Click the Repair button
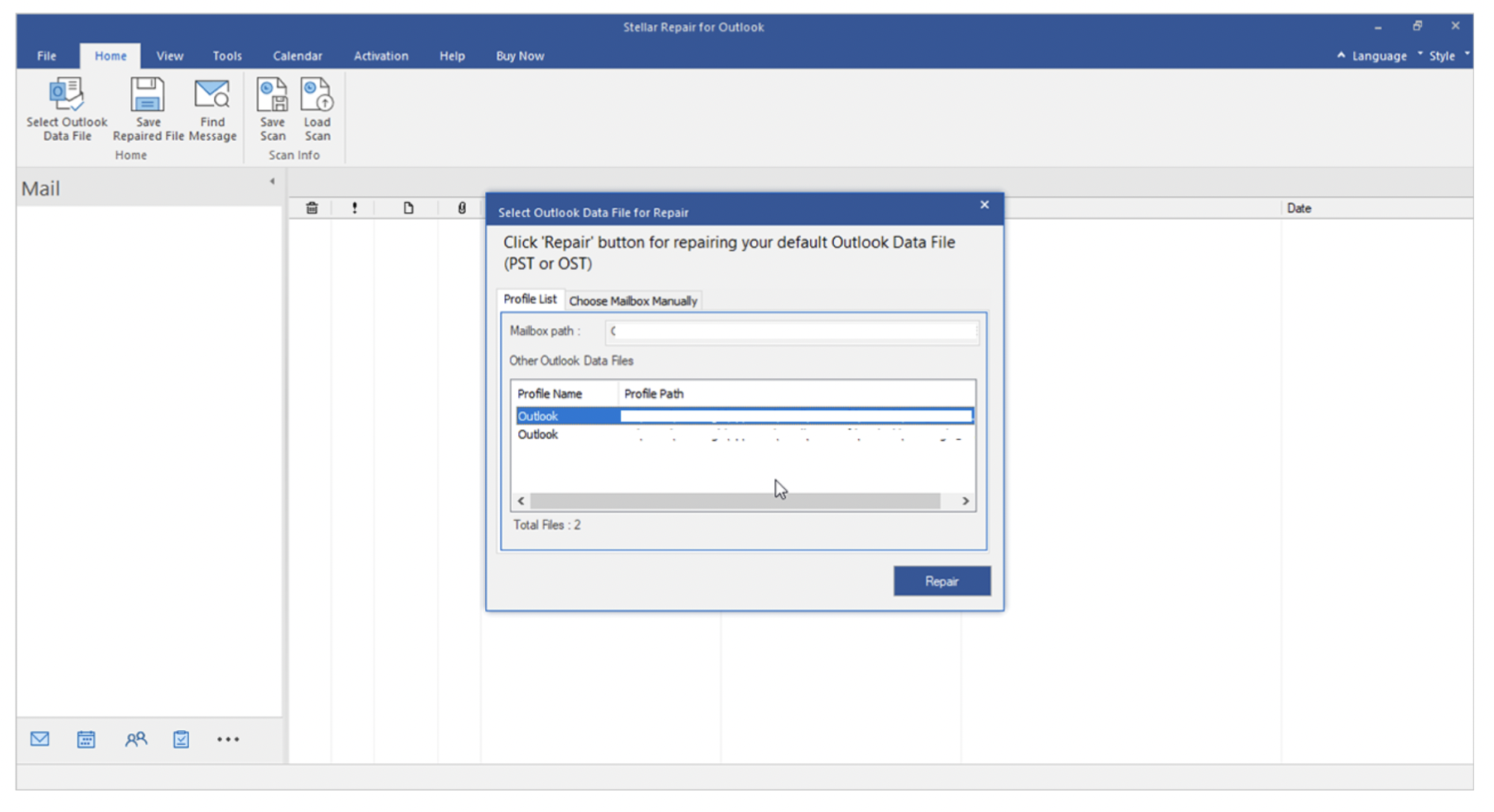The image size is (1494, 812). pos(942,581)
